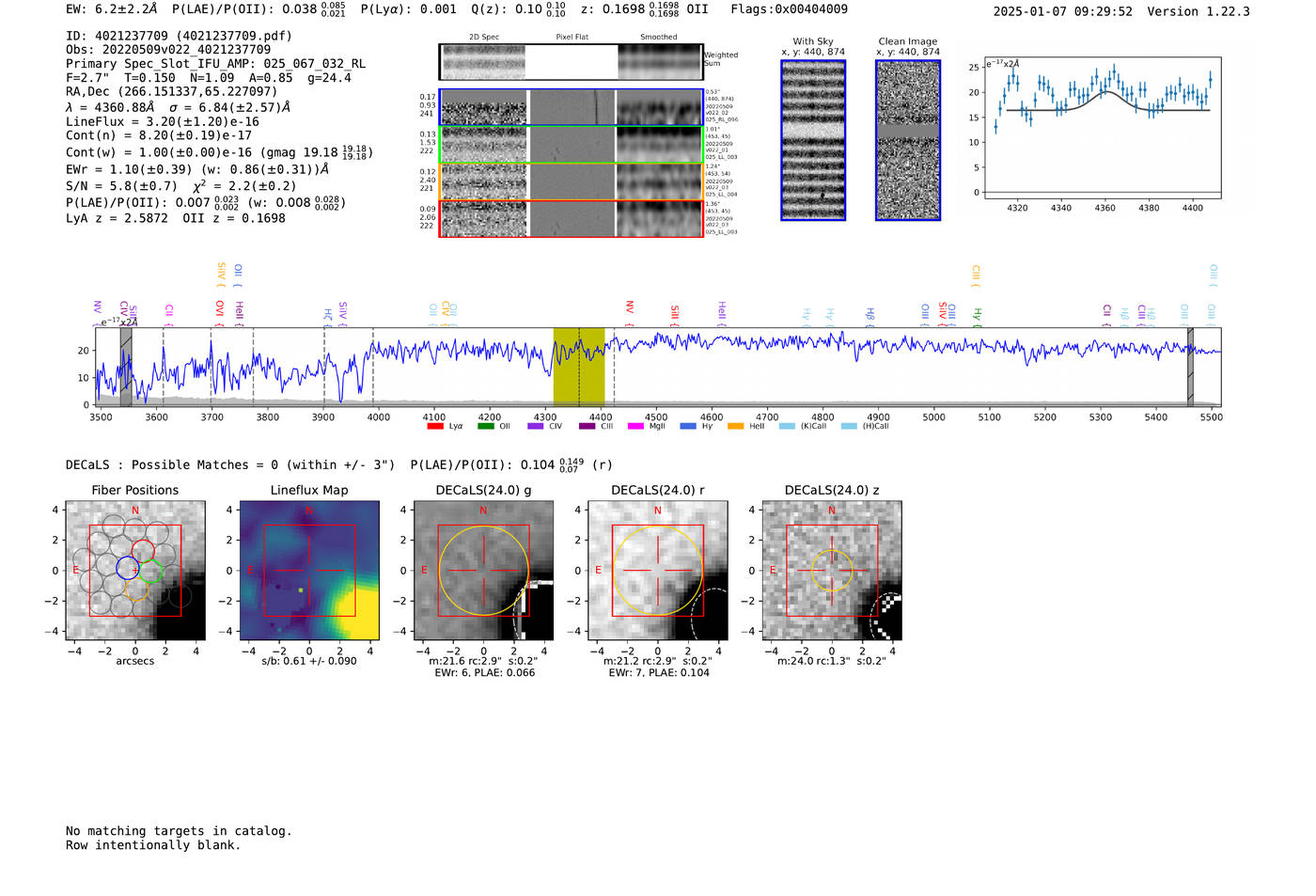Open the DECaLS(24.0) z image

[832, 571]
